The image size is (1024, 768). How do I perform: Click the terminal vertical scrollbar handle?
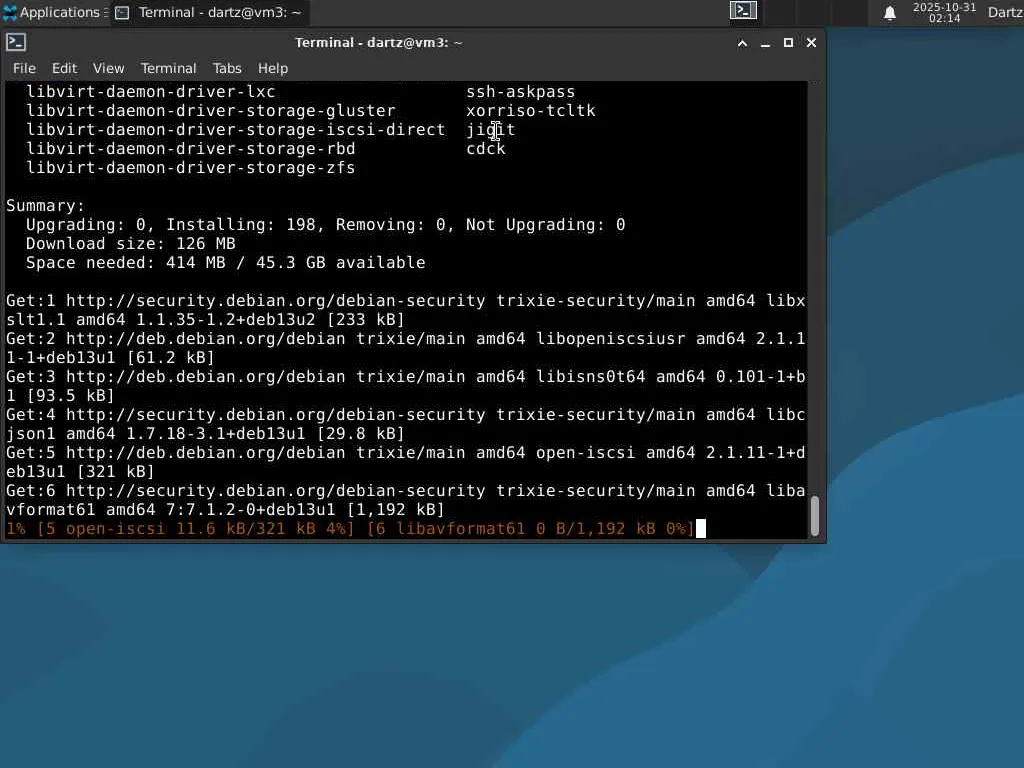click(814, 516)
